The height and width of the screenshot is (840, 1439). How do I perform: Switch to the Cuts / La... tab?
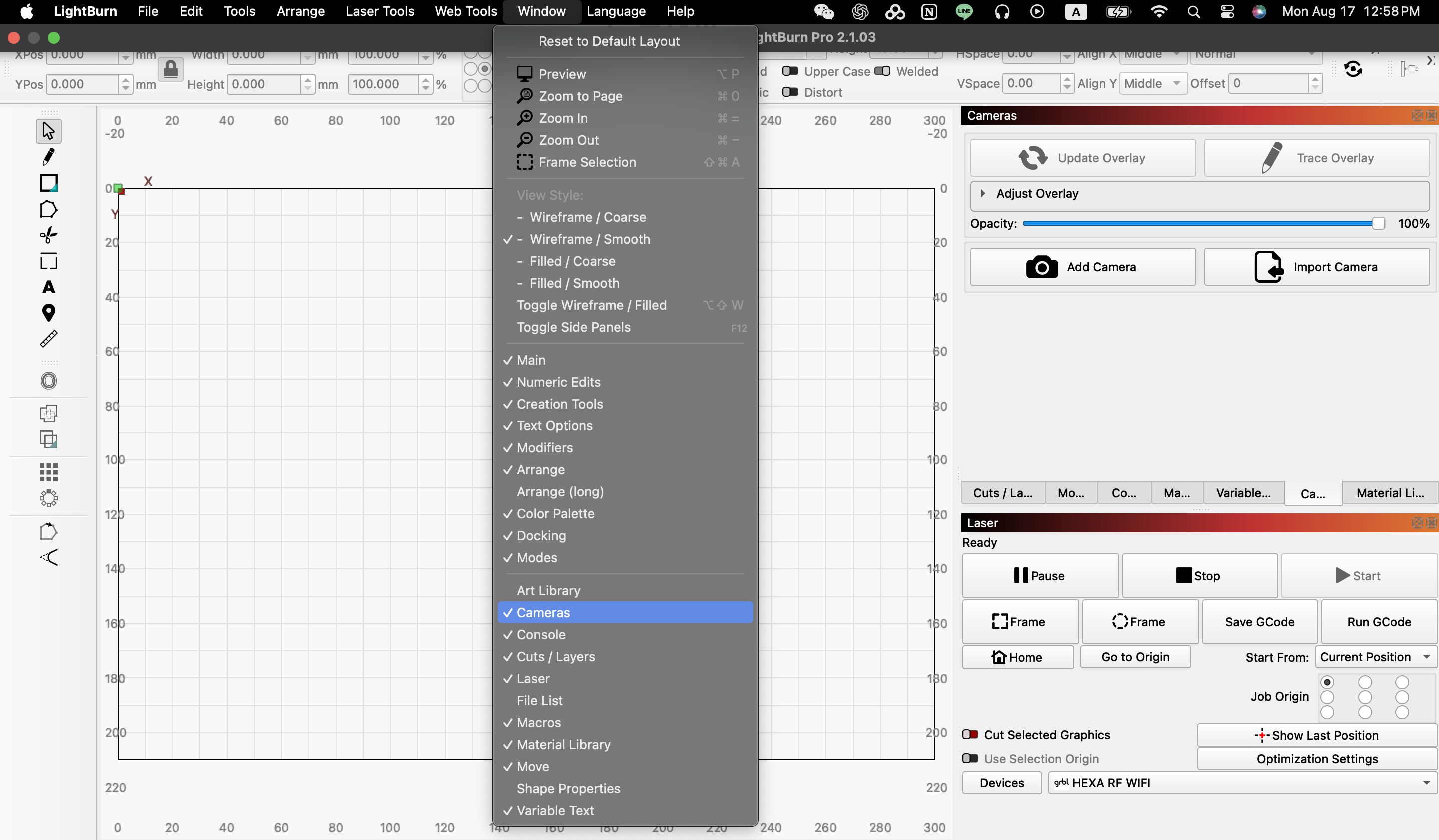pyautogui.click(x=1003, y=493)
